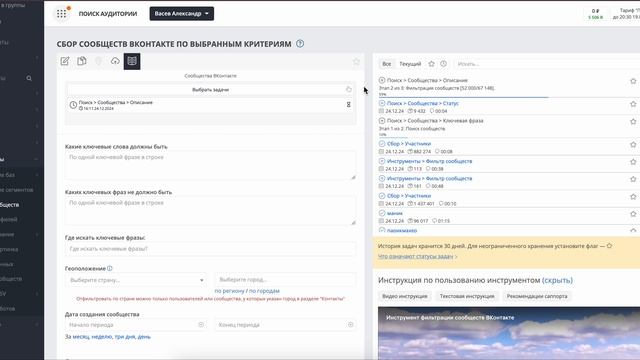Open Поиск > Сообщества > Статус task result
Image resolution: width=640 pixels, height=360 pixels.
pos(422,103)
